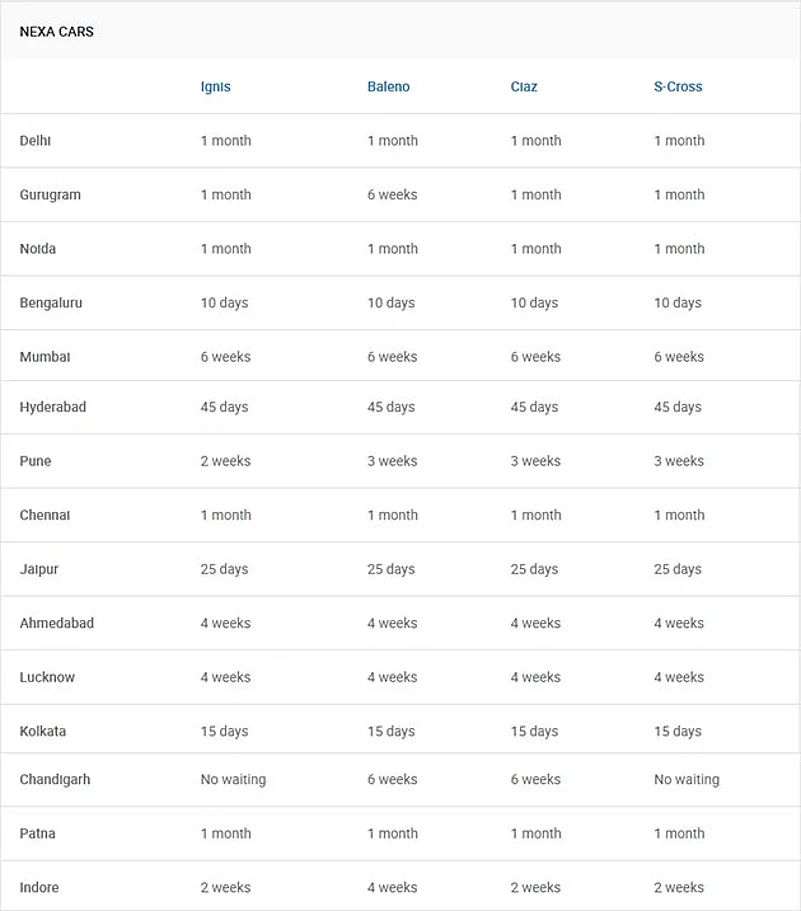Click Chandigarh's Ignis No waiting cell
Image resolution: width=801 pixels, height=911 pixels.
coord(233,779)
